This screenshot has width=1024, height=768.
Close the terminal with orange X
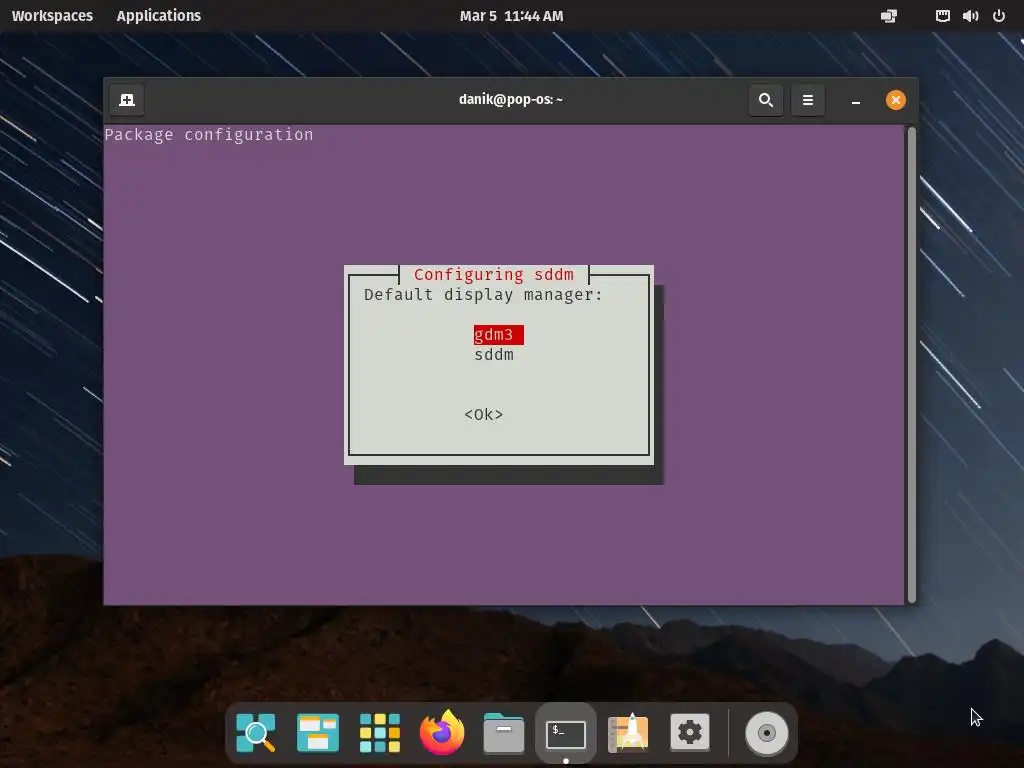[895, 100]
